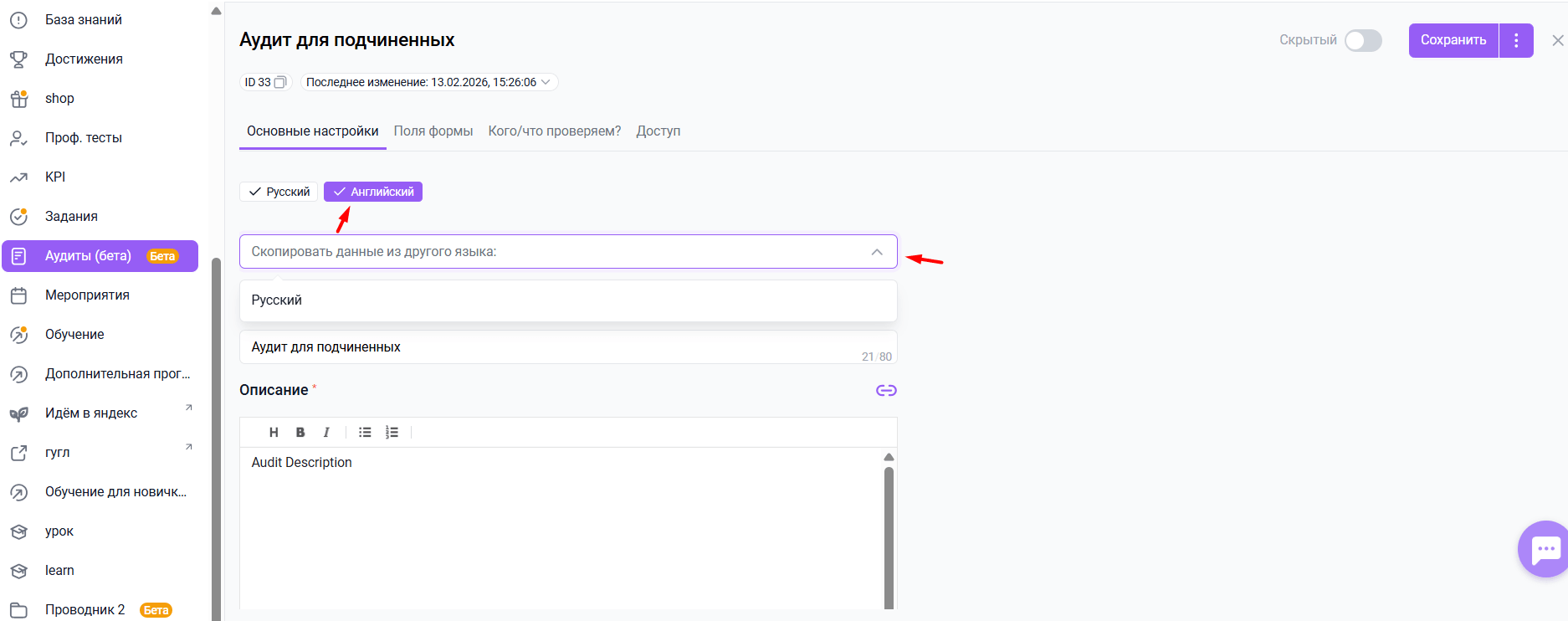This screenshot has height=621, width=1568.
Task: Click the heading format icon in editor
Action: point(274,433)
